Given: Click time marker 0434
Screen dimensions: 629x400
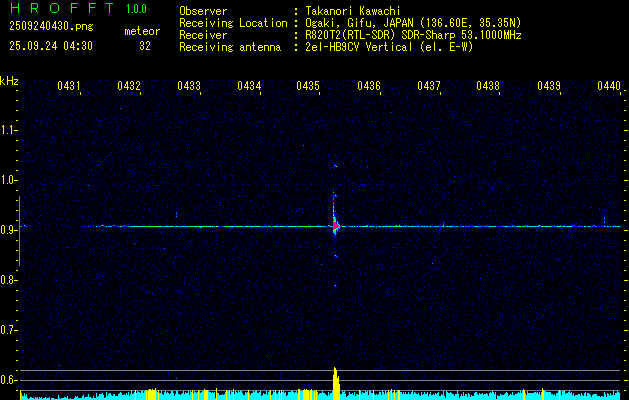Looking at the screenshot, I should [x=249, y=86].
